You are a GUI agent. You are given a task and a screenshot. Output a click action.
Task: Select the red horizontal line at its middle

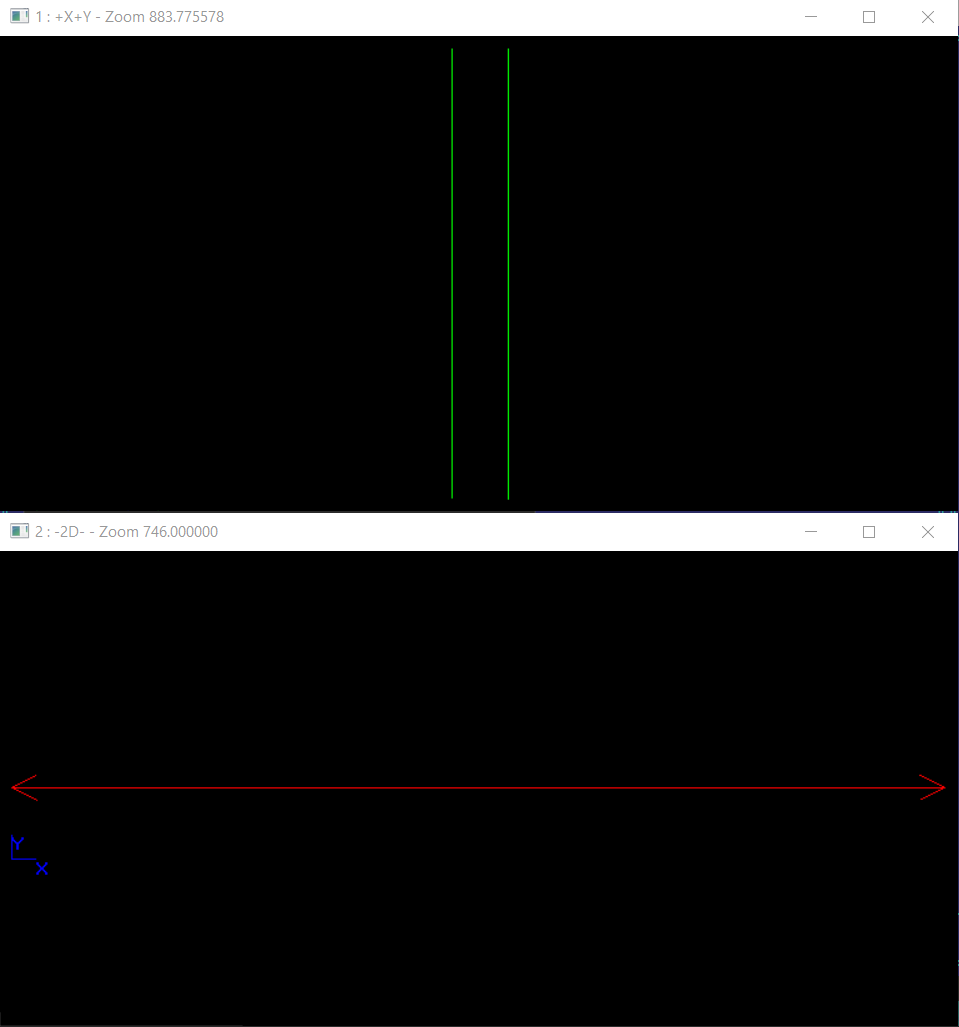478,788
